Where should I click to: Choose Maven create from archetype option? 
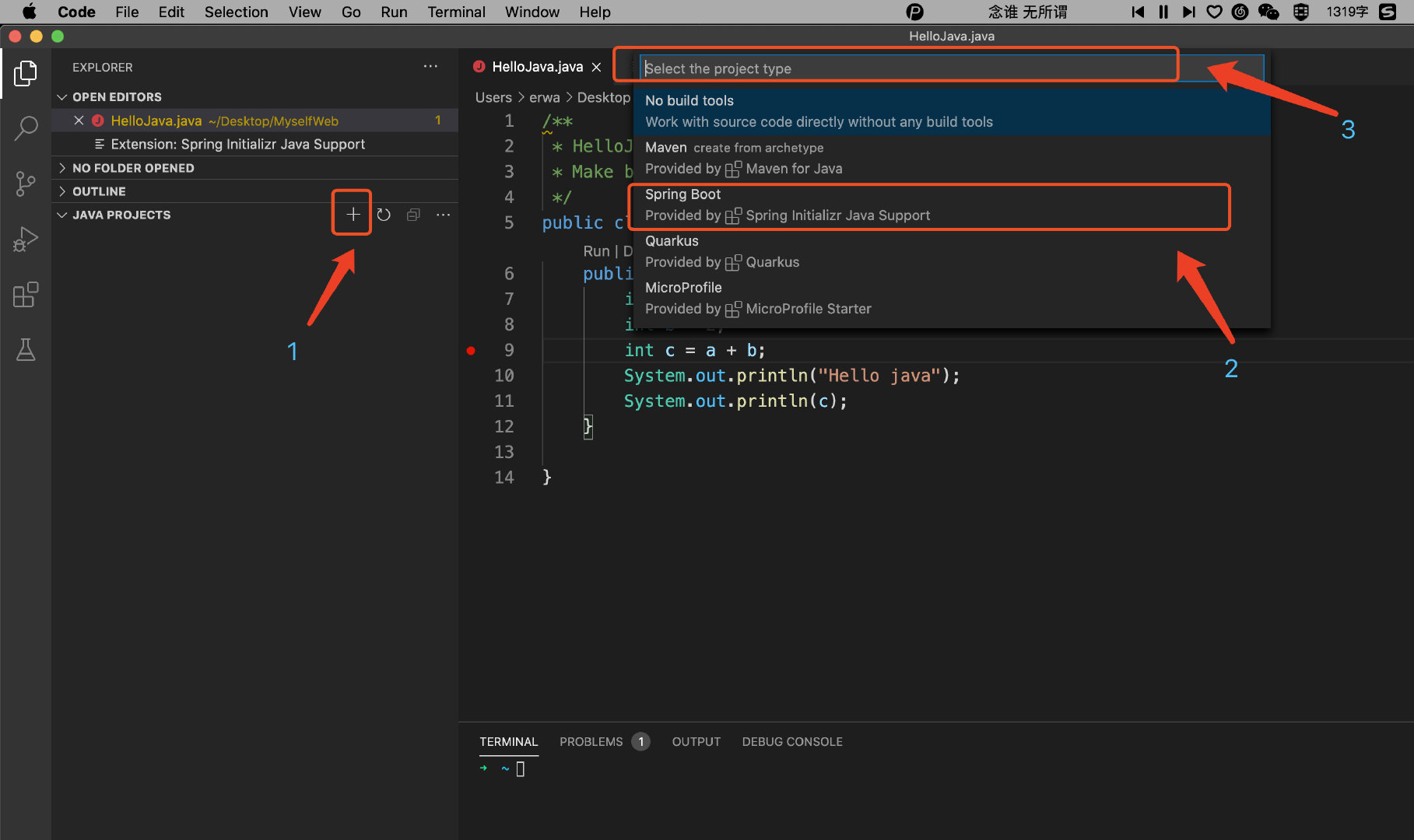[x=952, y=158]
